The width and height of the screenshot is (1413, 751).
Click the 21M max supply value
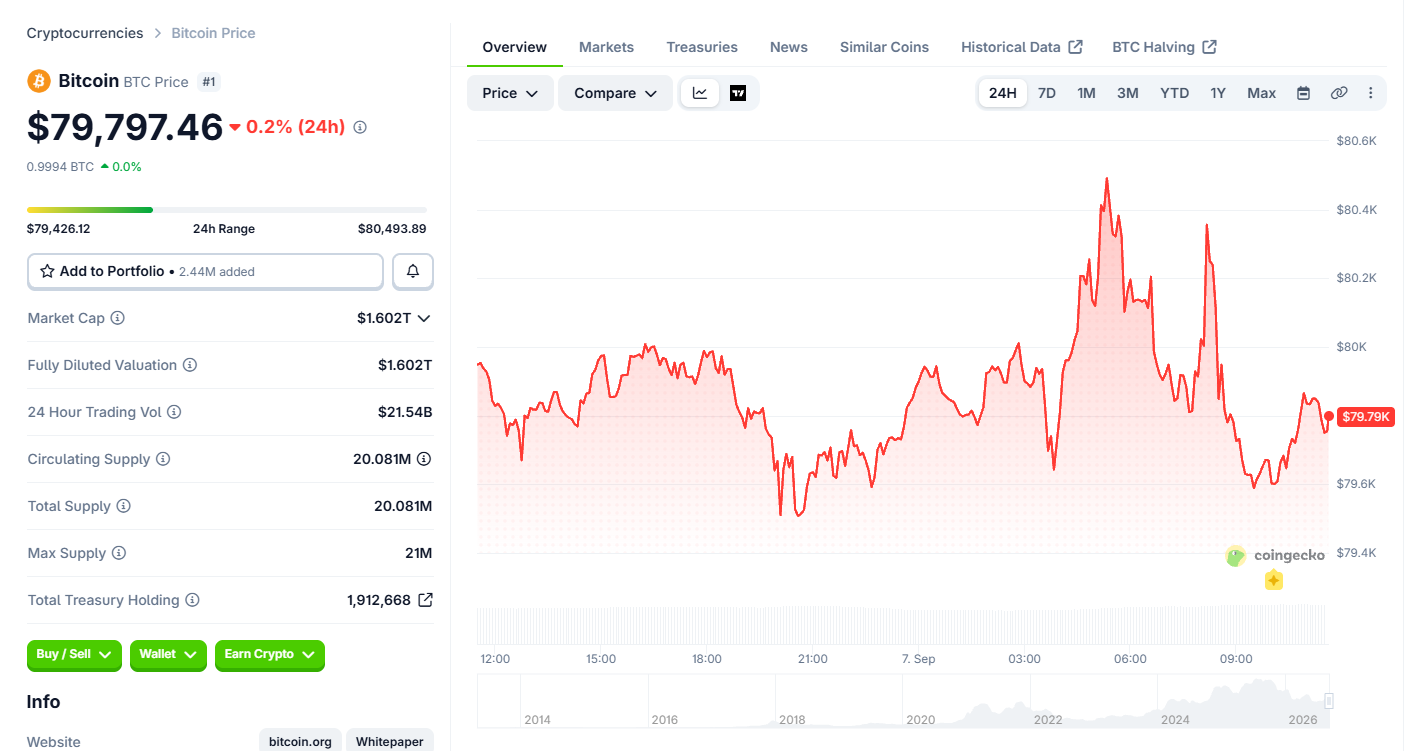420,553
